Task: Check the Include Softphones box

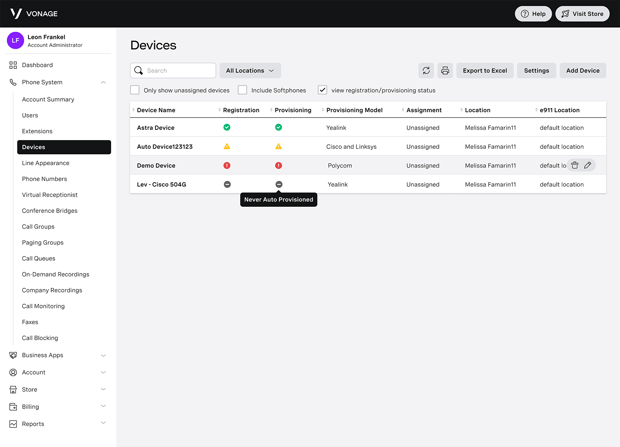Action: (242, 90)
